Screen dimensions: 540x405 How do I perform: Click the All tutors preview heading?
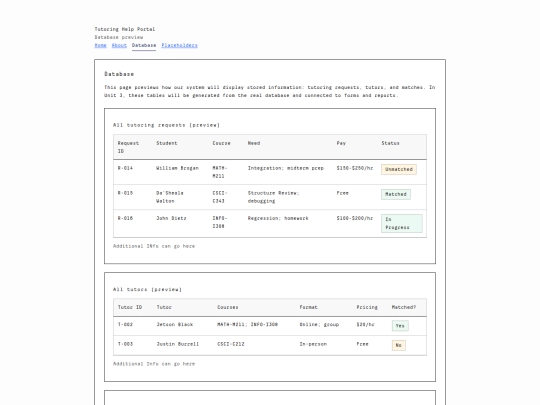coord(147,290)
